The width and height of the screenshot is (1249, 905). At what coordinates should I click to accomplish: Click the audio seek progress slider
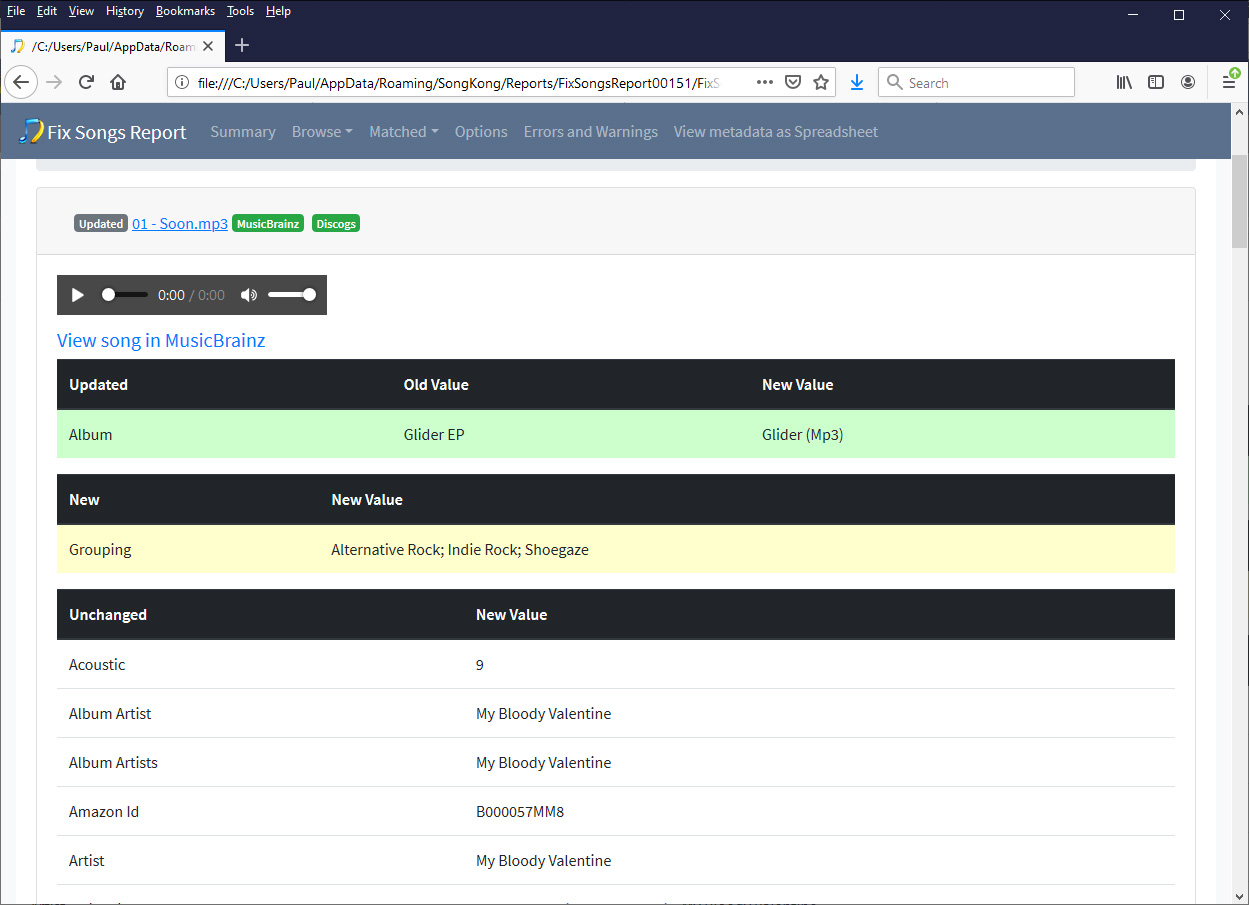(125, 295)
